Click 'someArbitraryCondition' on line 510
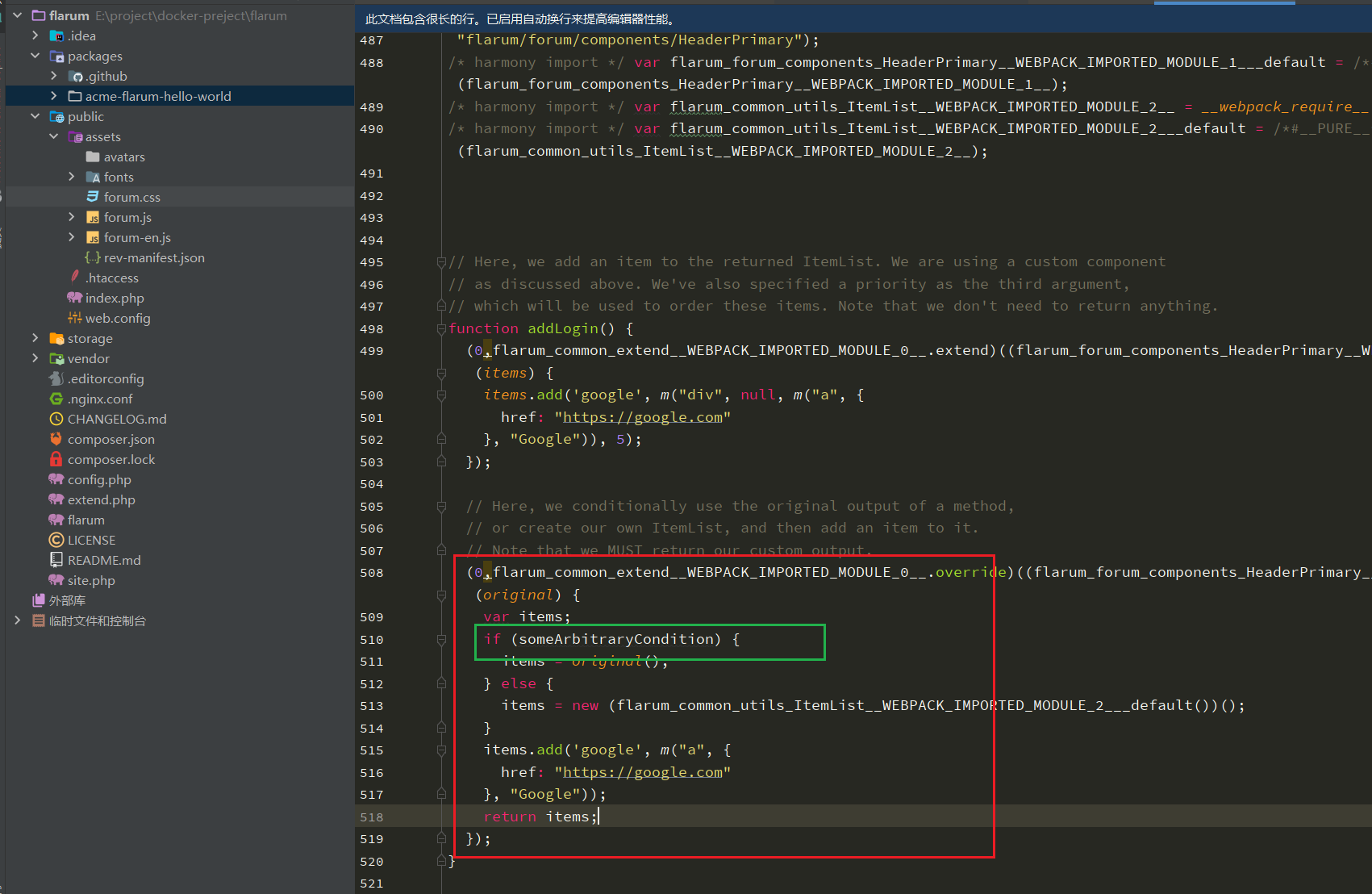Image resolution: width=1372 pixels, height=894 pixels. (x=616, y=639)
